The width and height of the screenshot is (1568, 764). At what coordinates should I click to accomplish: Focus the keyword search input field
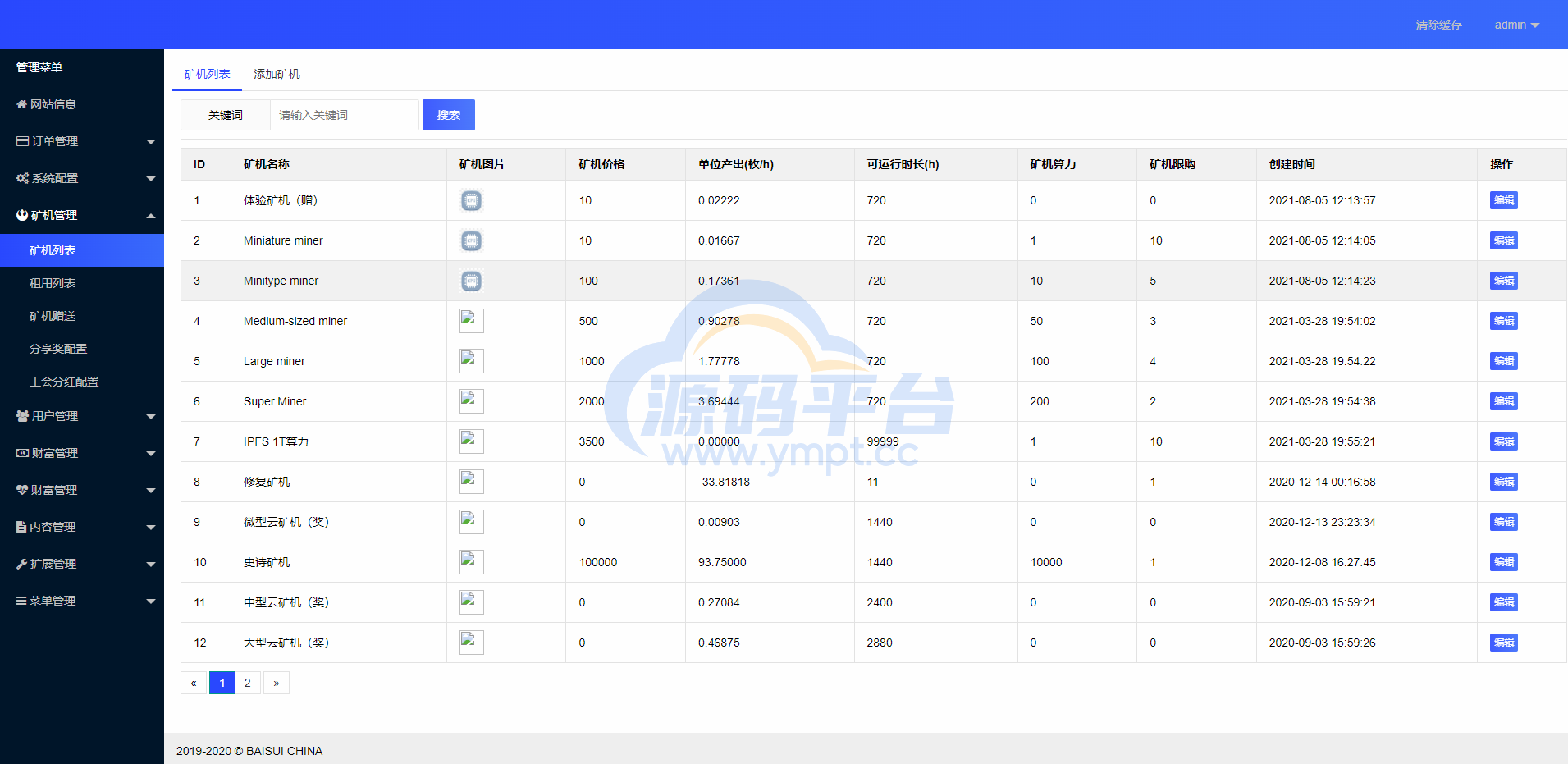pyautogui.click(x=345, y=115)
